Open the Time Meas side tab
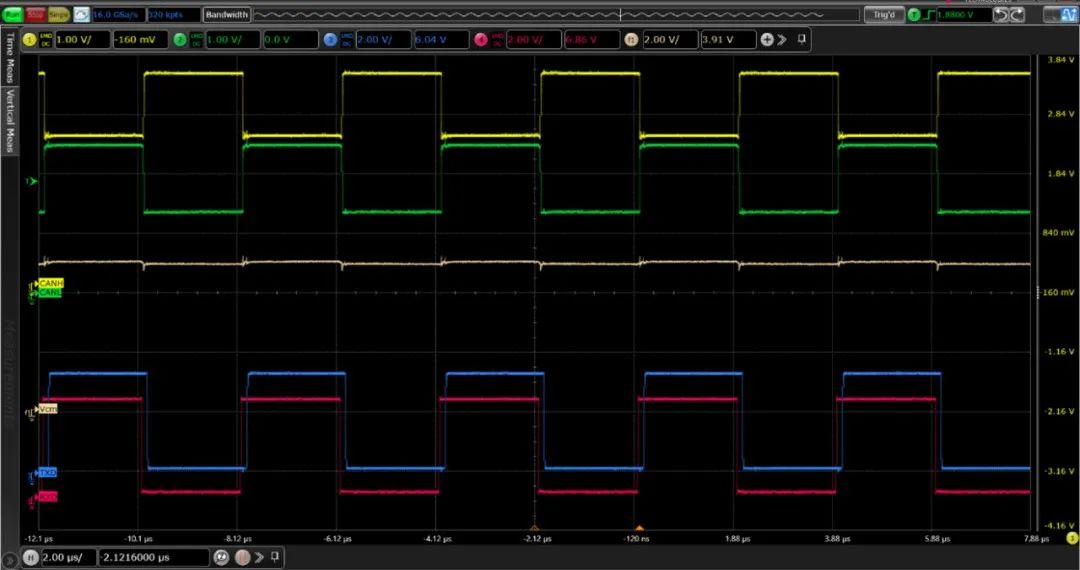This screenshot has width=1080, height=570. [x=10, y=56]
